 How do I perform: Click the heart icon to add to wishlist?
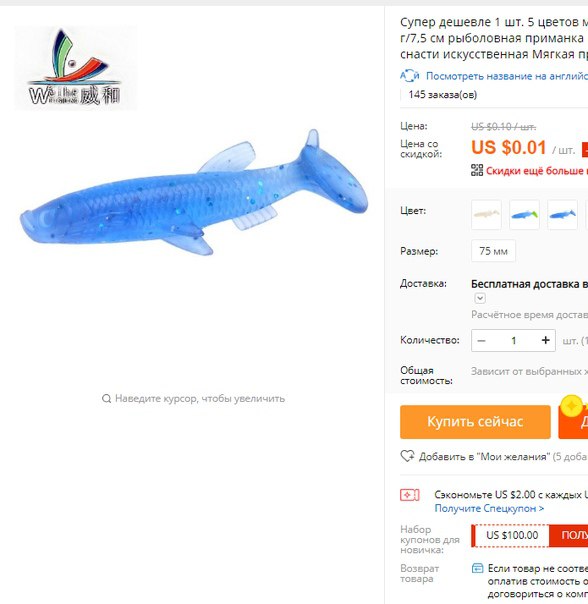point(407,456)
